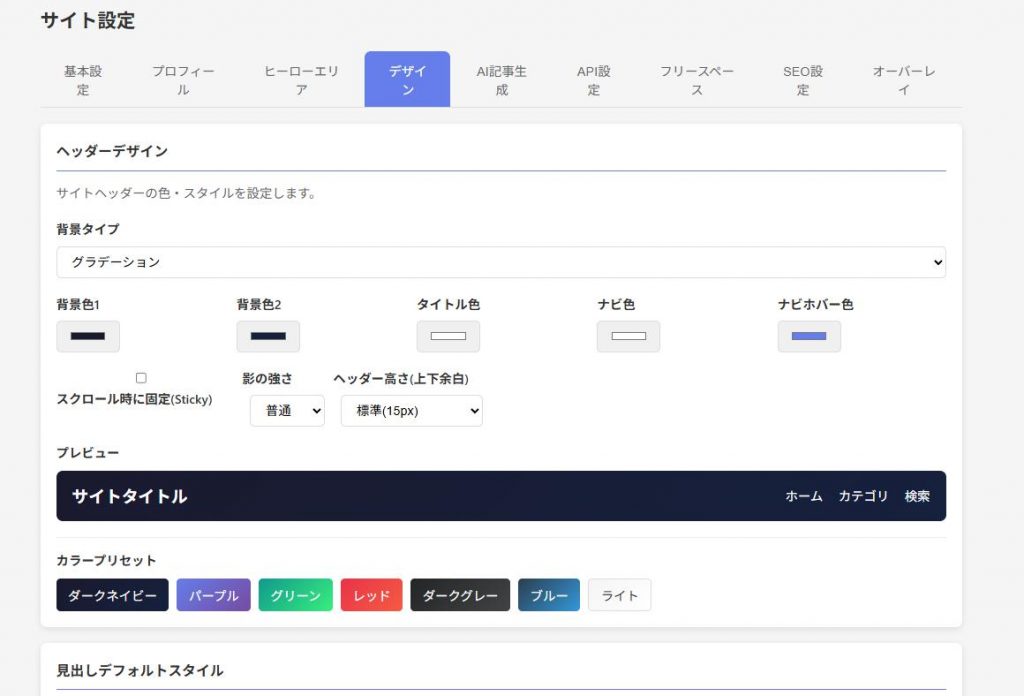Screen dimensions: 1024x696
Task: Switch to the 基本設定 tab
Action: click(x=83, y=80)
